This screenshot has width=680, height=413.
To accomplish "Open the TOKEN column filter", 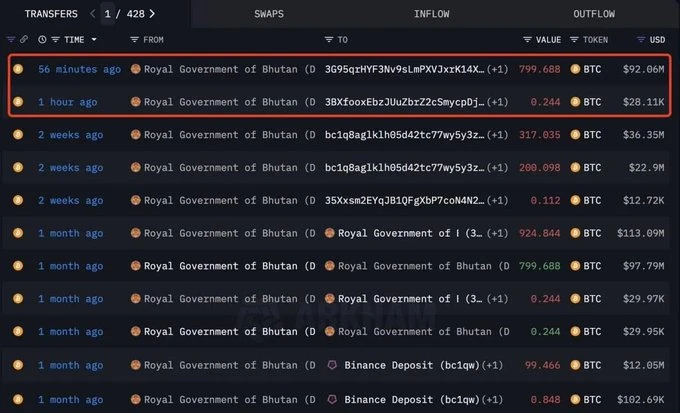I will point(574,40).
